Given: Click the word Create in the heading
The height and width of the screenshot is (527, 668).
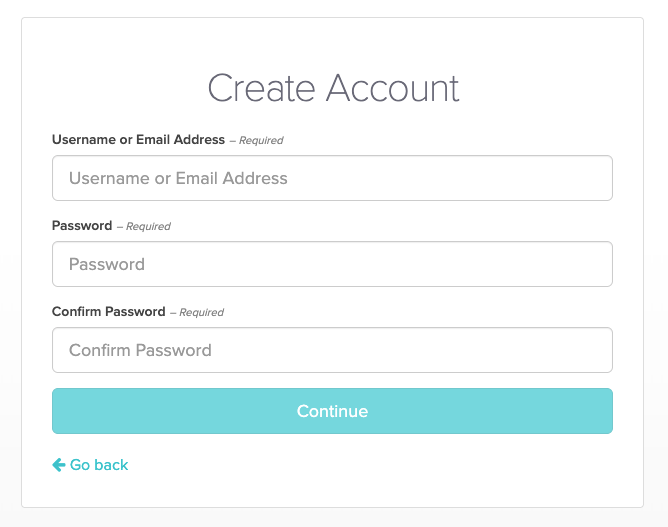Looking at the screenshot, I should [263, 88].
